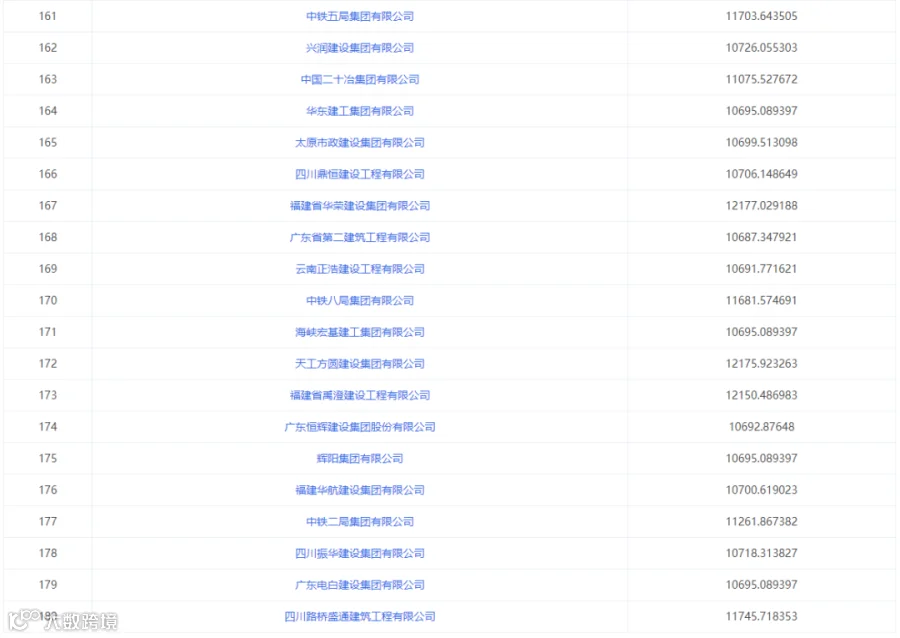Click rank number 165
Image resolution: width=900 pixels, height=638 pixels.
pos(48,142)
